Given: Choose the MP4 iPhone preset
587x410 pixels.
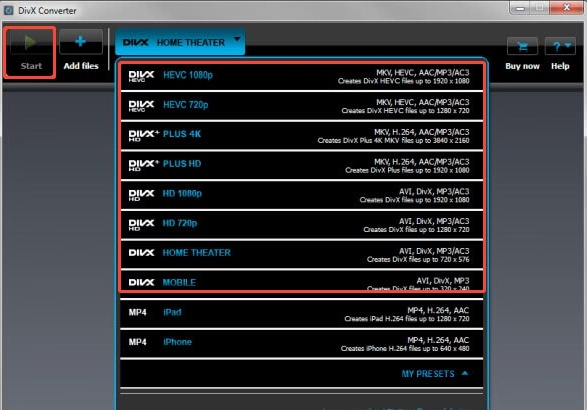Looking at the screenshot, I should (x=302, y=344).
